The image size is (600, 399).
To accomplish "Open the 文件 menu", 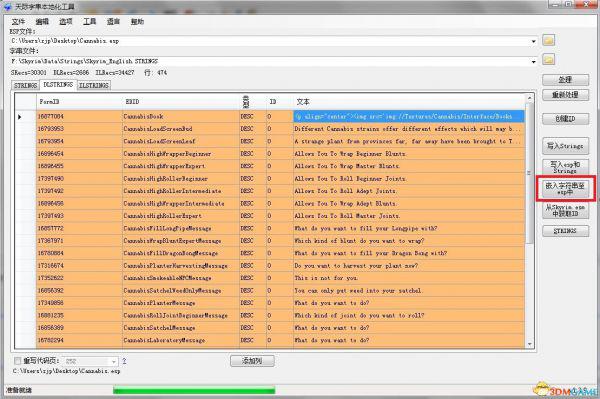I will coord(18,21).
